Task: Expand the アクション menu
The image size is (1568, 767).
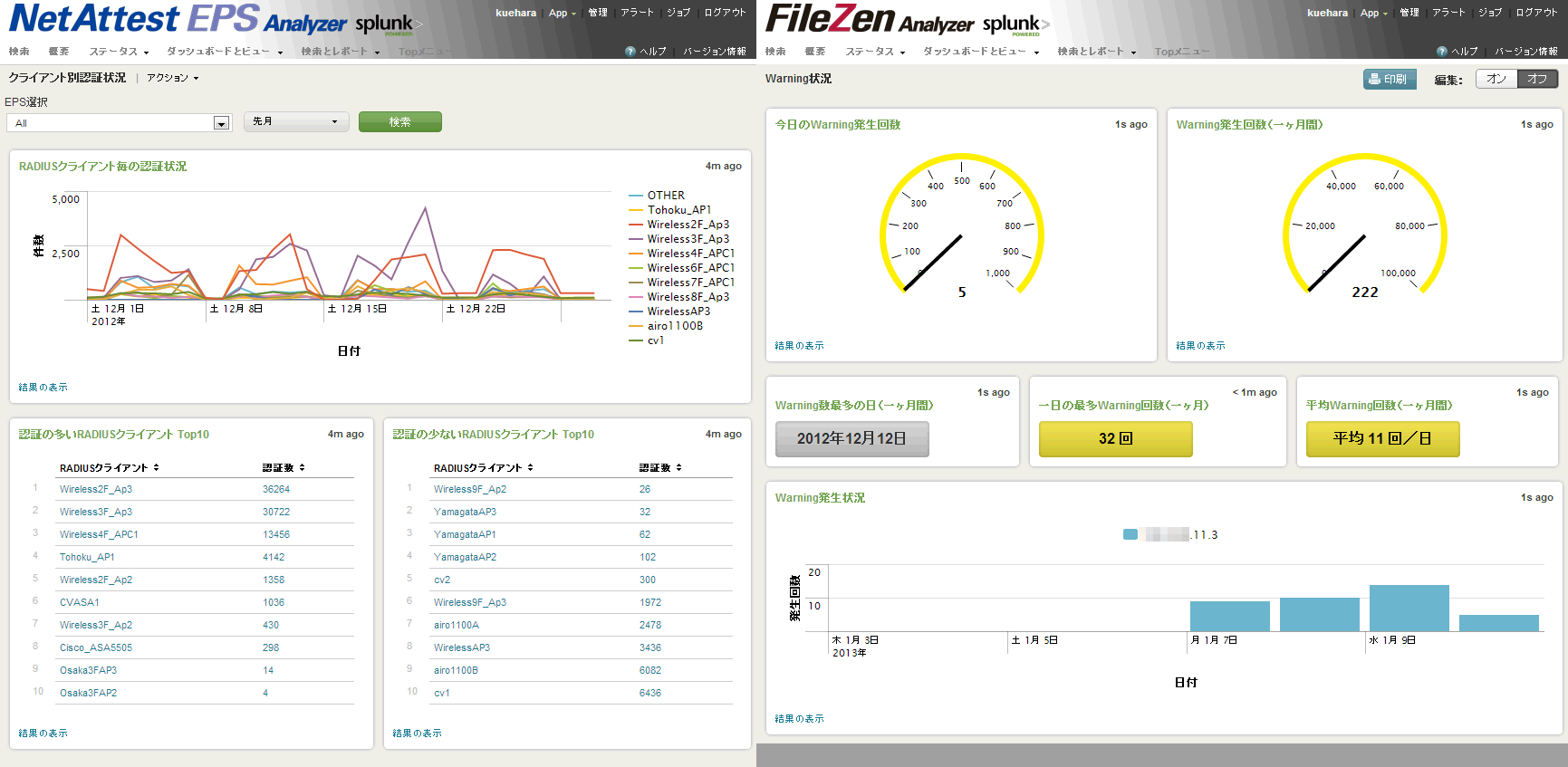Action: tap(172, 78)
